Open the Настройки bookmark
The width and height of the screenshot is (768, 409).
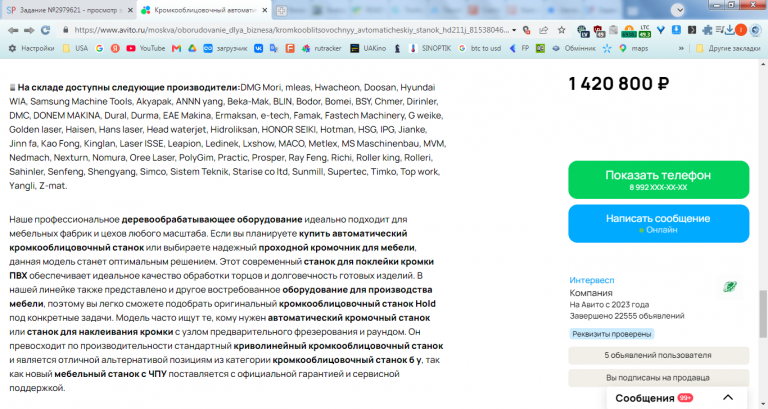pyautogui.click(x=31, y=48)
